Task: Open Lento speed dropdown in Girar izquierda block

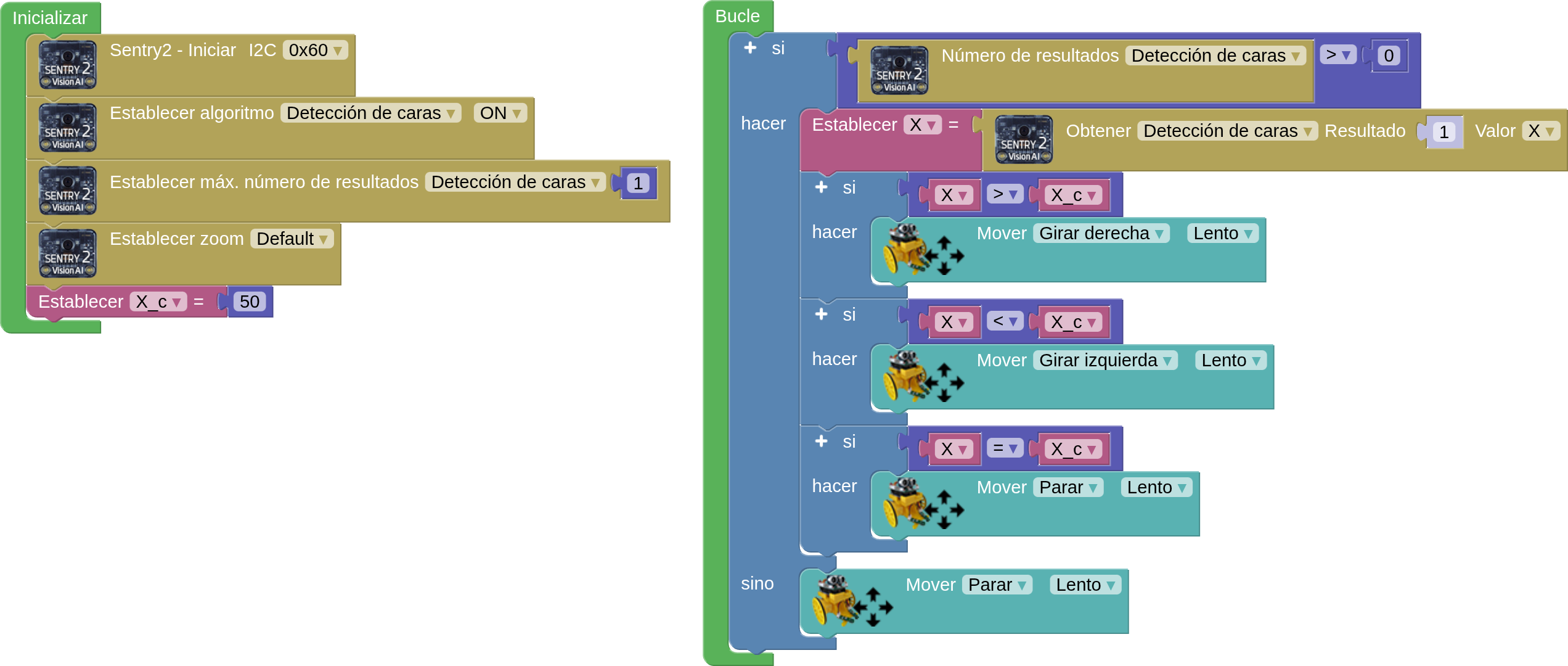Action: [x=1230, y=360]
